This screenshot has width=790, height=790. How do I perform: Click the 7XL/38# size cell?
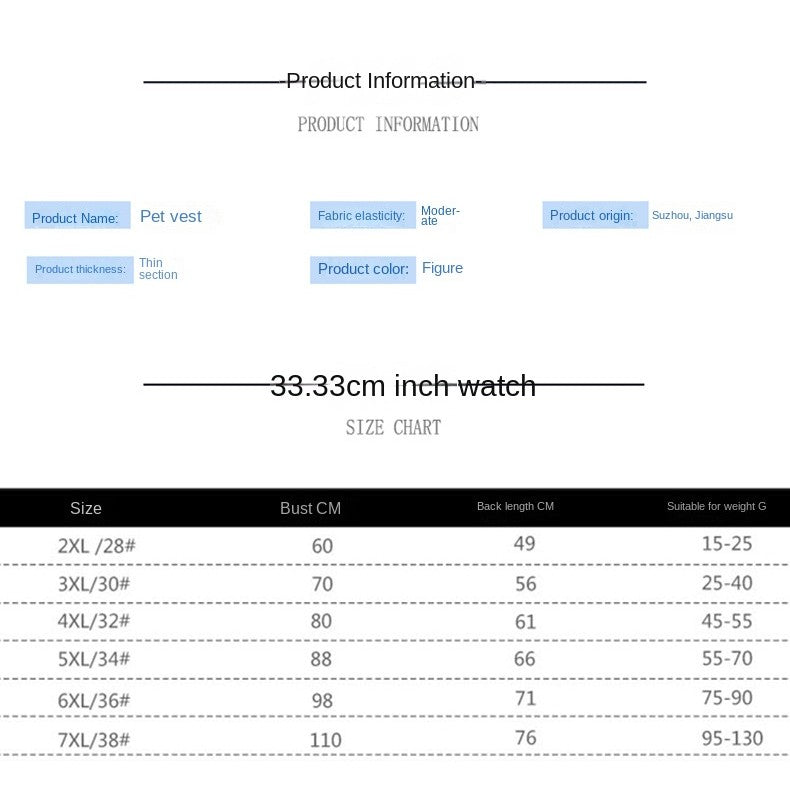(x=94, y=740)
